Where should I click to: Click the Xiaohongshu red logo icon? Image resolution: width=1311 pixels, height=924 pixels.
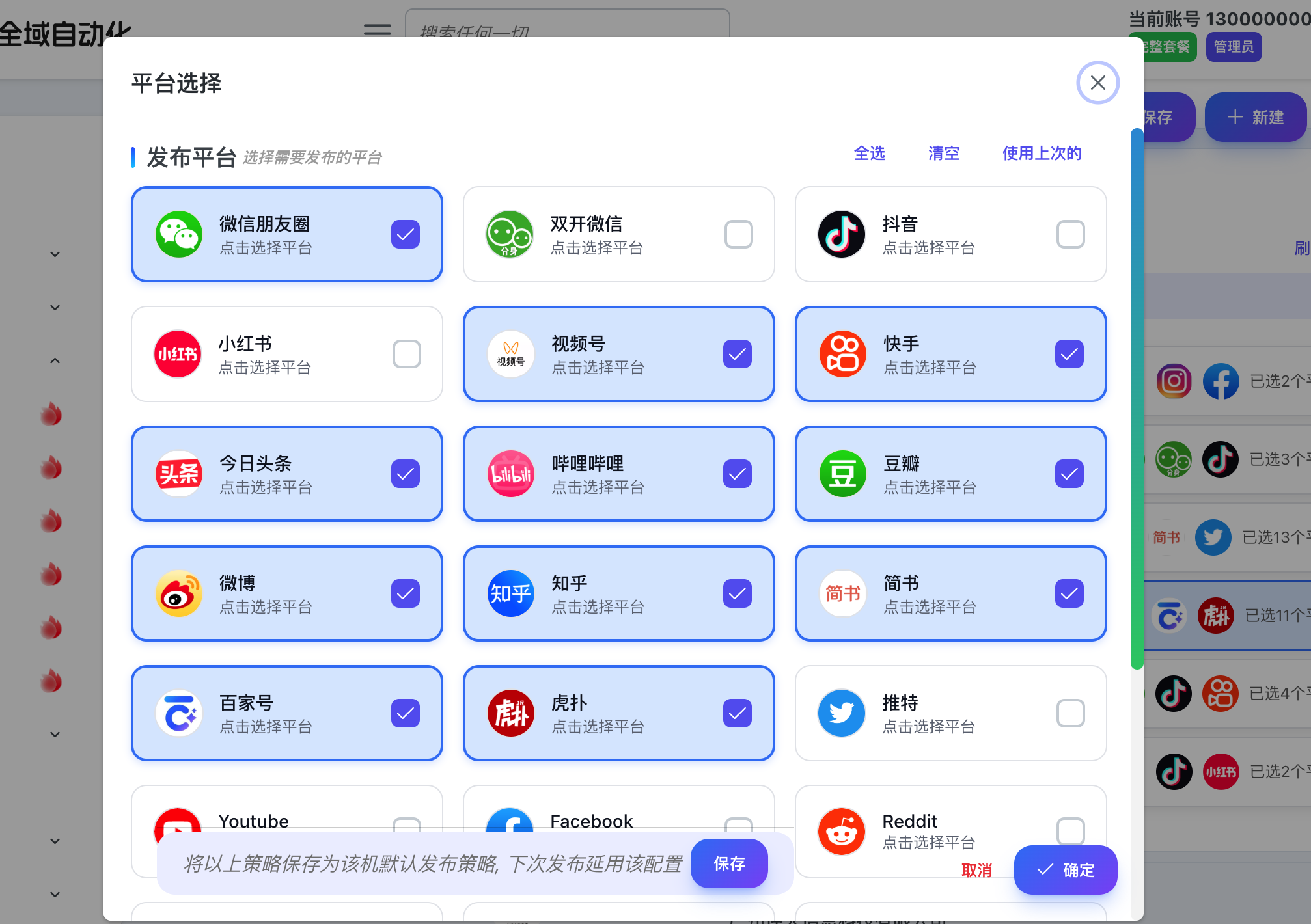click(x=178, y=354)
